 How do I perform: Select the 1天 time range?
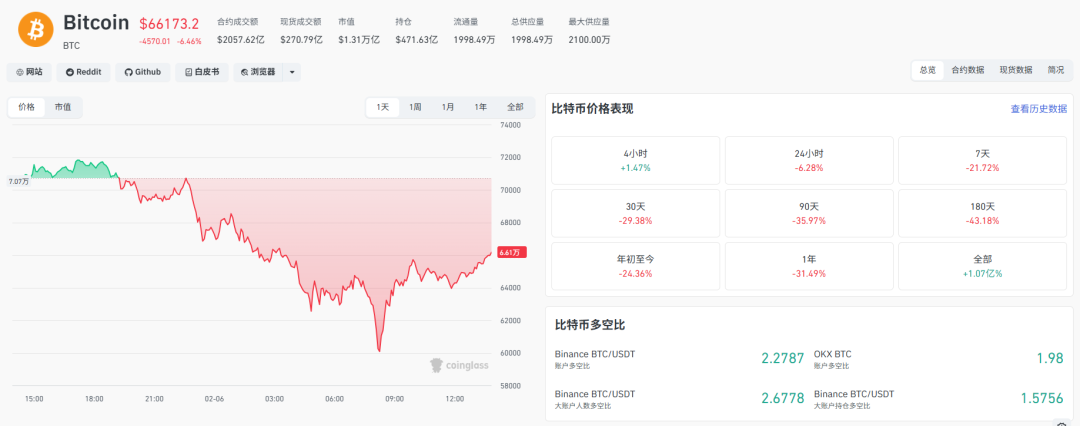383,107
